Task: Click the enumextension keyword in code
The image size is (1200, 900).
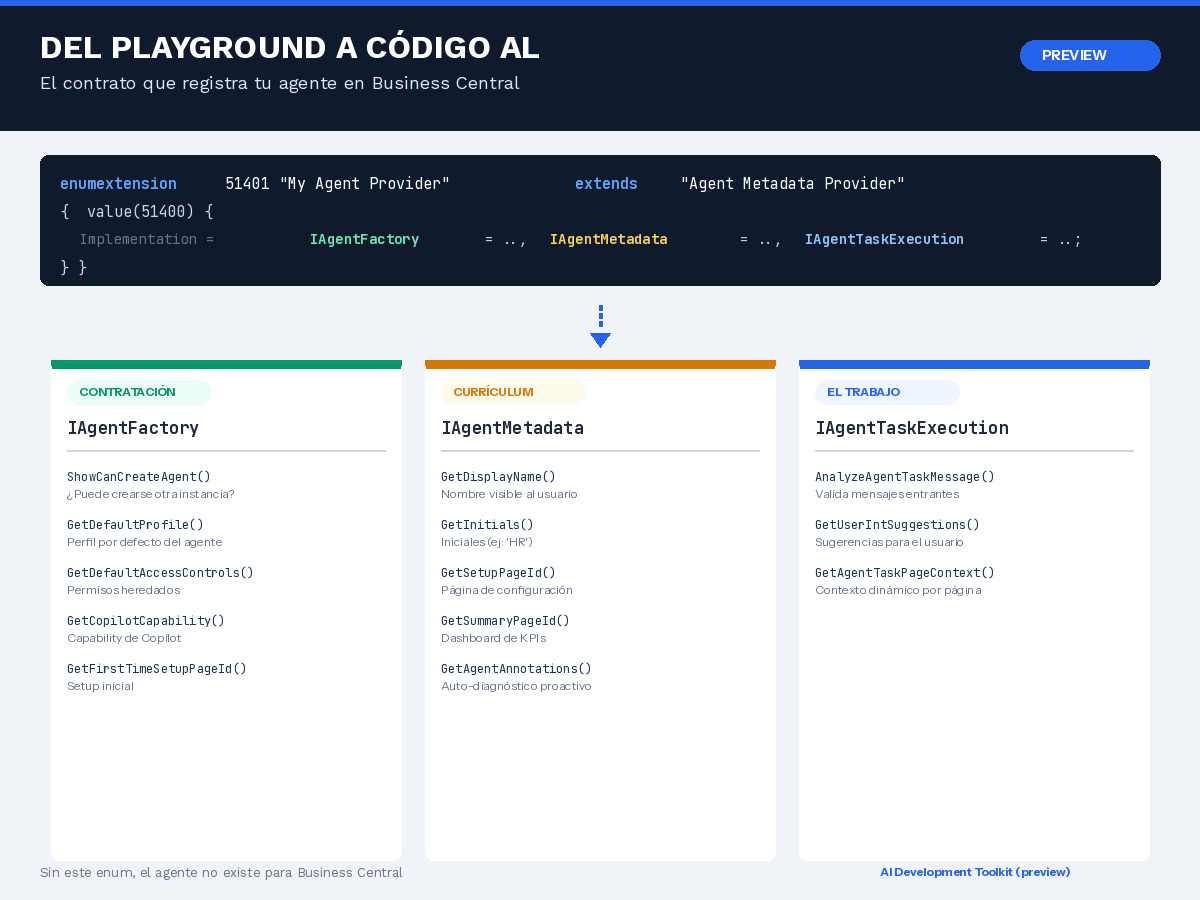Action: point(118,184)
